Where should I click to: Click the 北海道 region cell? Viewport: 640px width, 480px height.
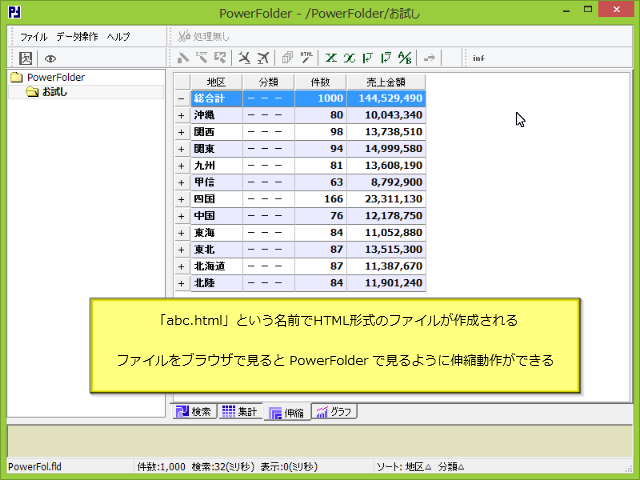click(216, 266)
